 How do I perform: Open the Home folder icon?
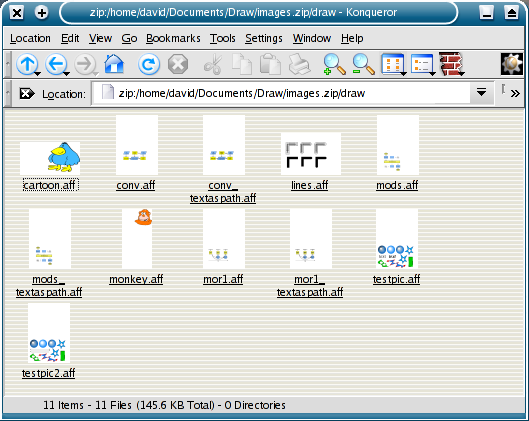pyautogui.click(x=114, y=63)
